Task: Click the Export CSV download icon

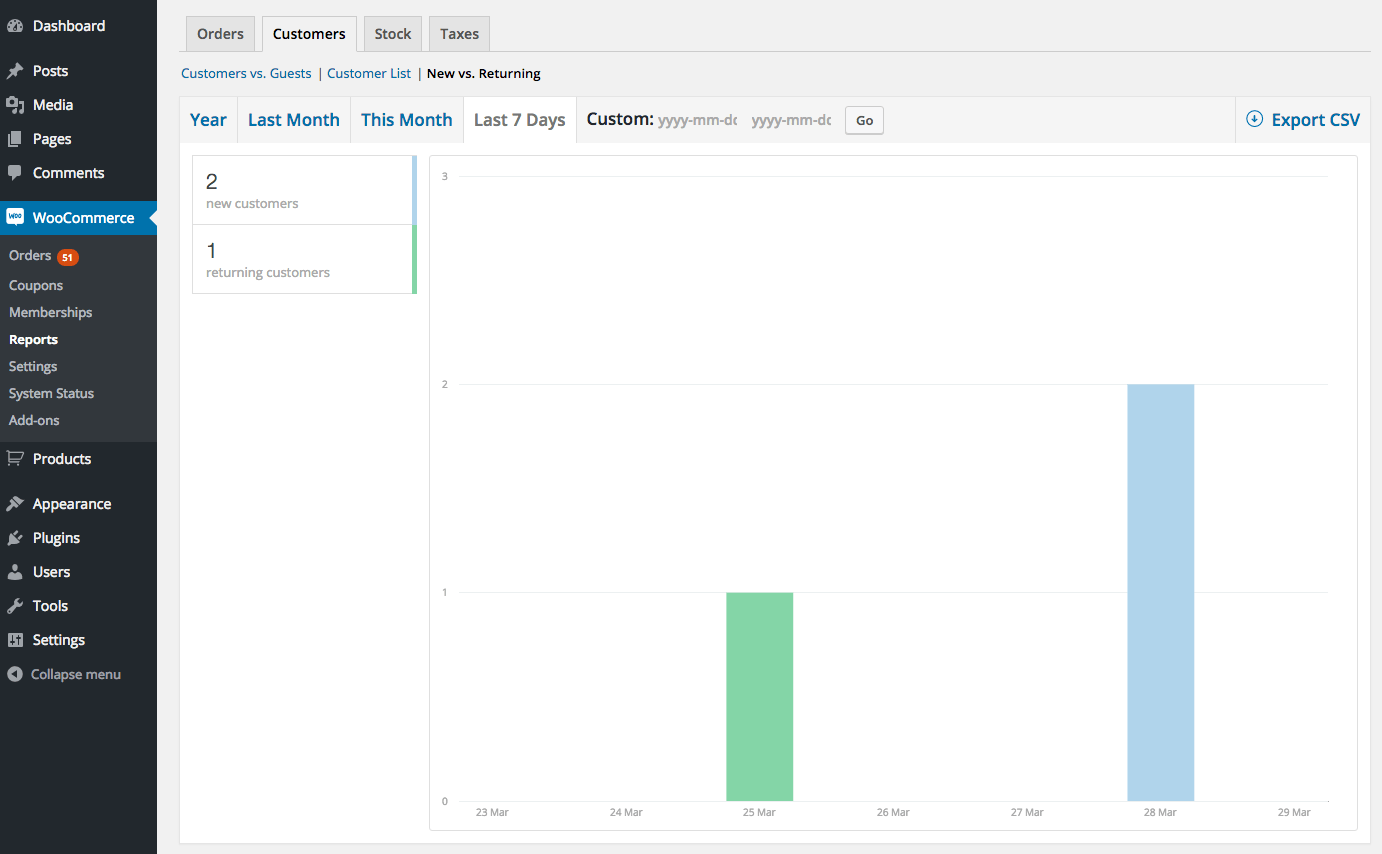Action: (x=1254, y=119)
